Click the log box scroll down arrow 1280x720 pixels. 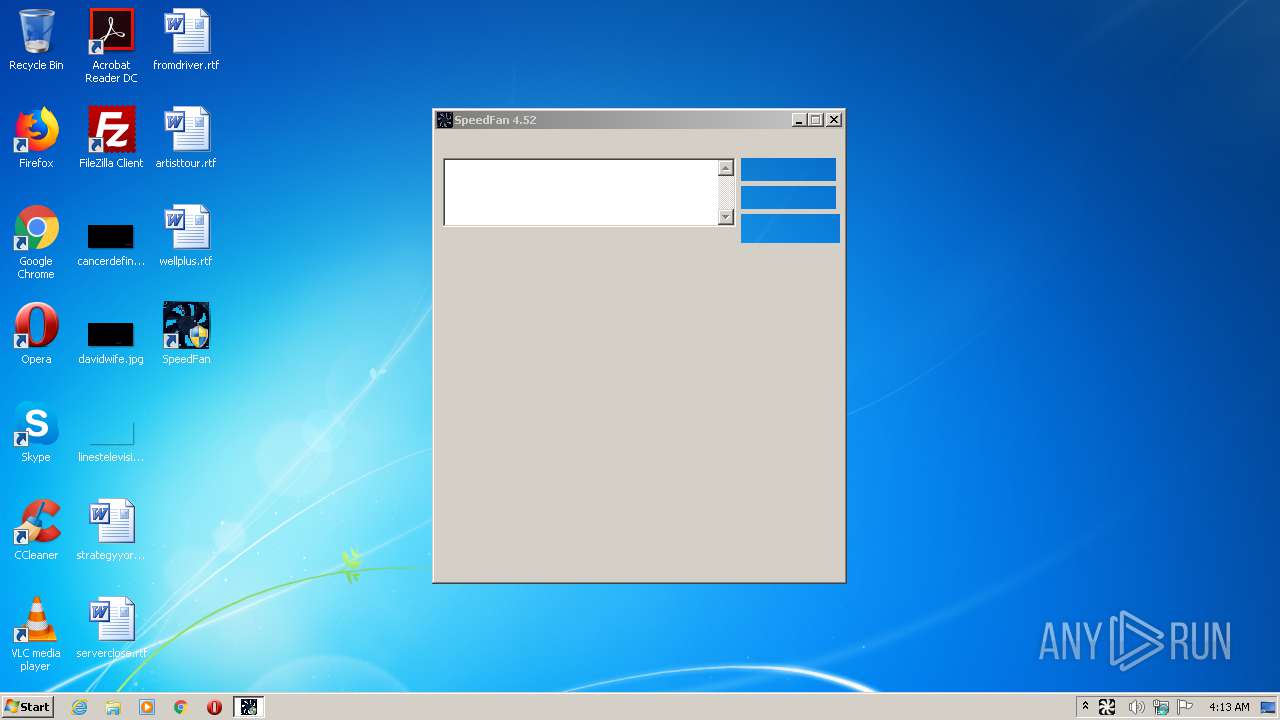click(726, 217)
